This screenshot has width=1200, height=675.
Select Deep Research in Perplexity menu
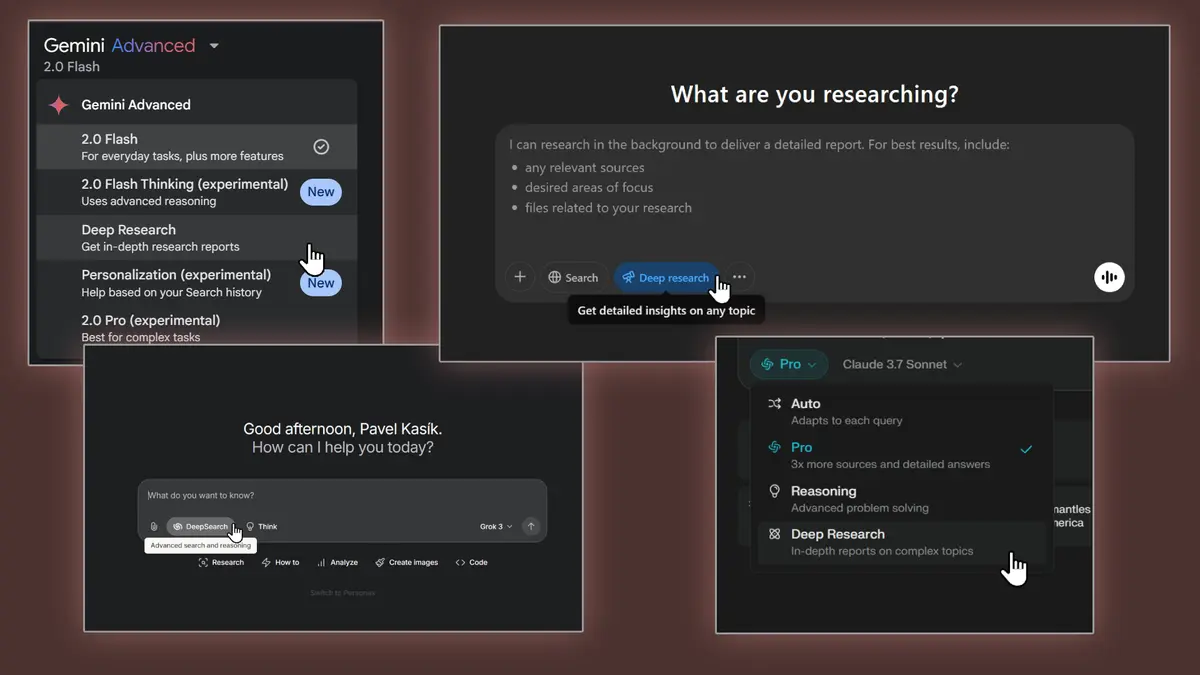tap(901, 542)
